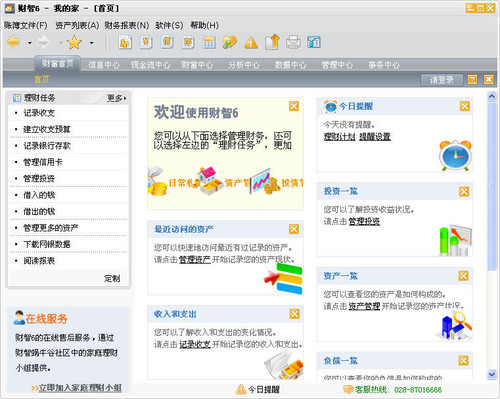Close the 欢迎使用财智6 welcome card
This screenshot has height=399, width=500.
pyautogui.click(x=294, y=106)
